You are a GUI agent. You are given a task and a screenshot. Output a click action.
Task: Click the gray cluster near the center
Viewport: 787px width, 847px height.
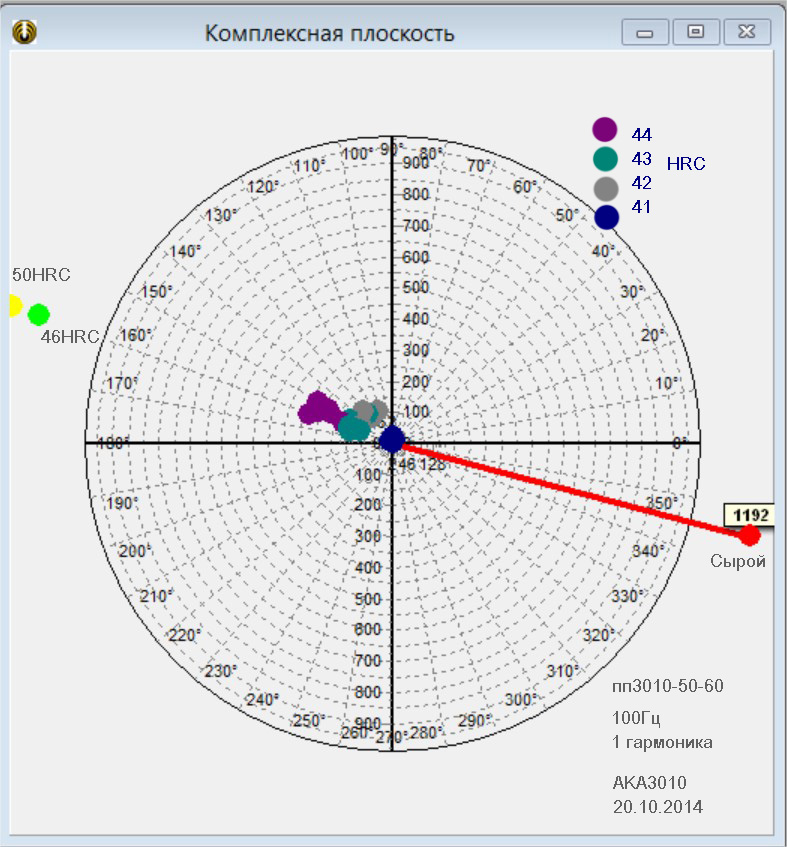(x=370, y=412)
